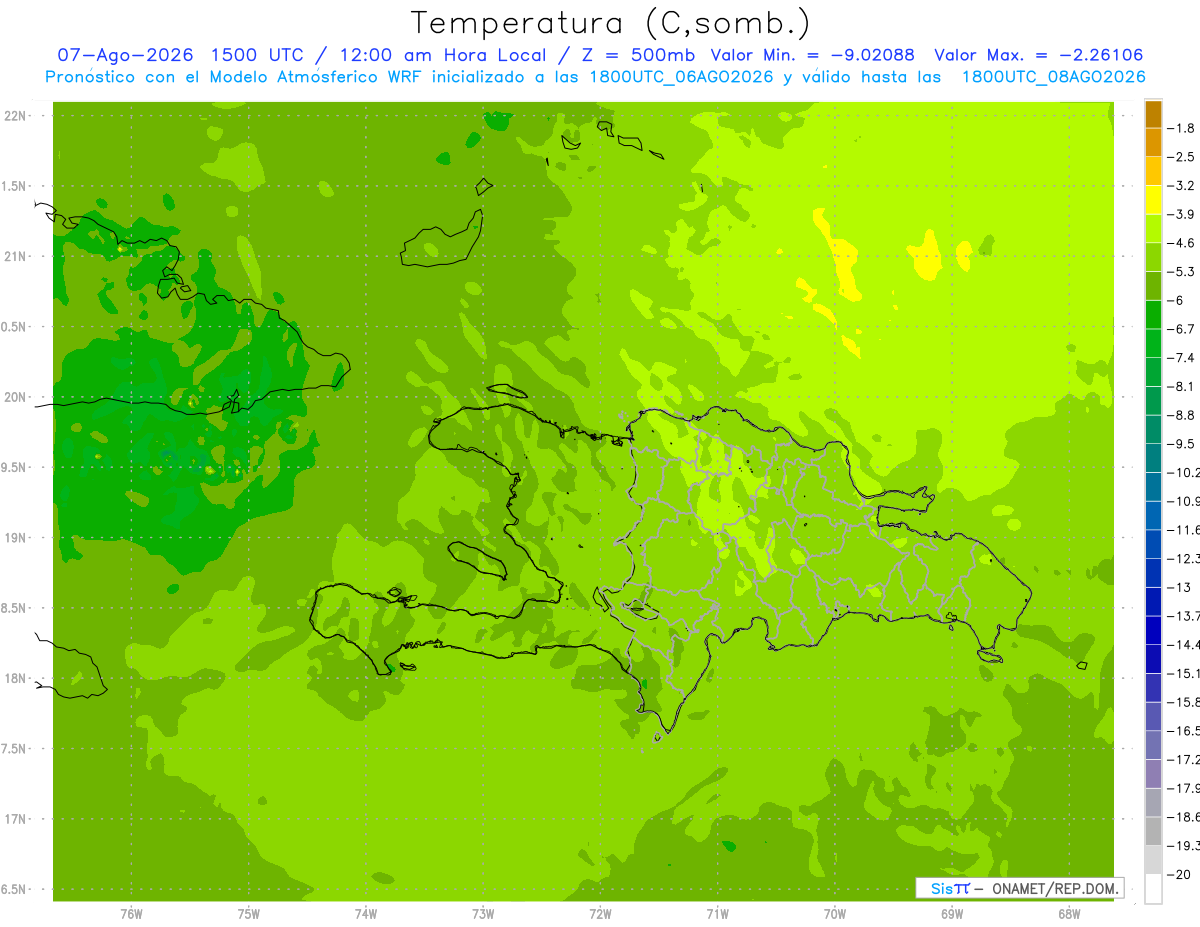Click the "74W" longitude label
The width and height of the screenshot is (1200, 927).
pos(365,913)
